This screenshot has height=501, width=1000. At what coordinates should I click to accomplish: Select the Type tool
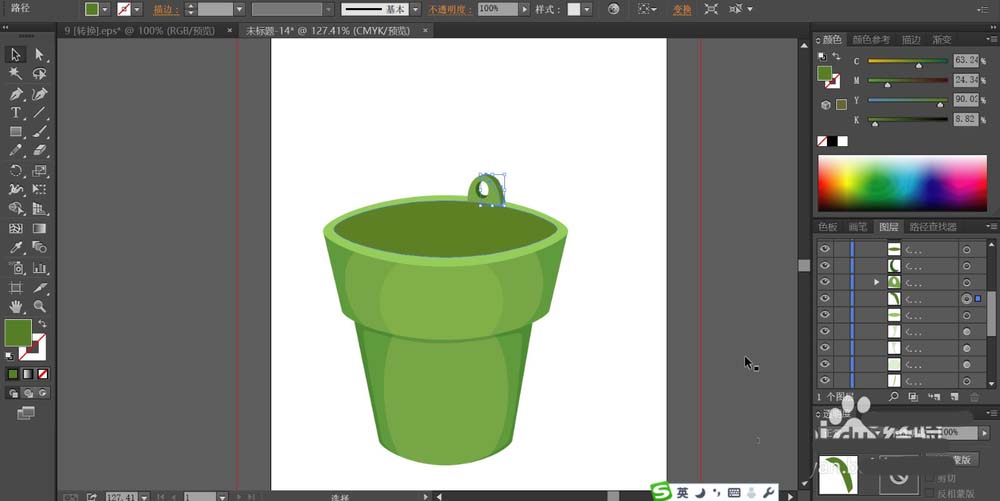(16, 112)
